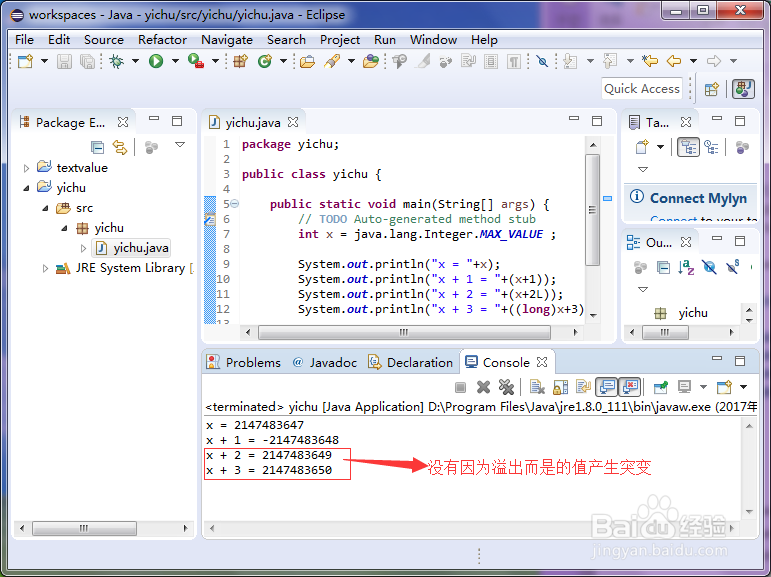Image resolution: width=771 pixels, height=577 pixels.
Task: Click the Search flashlight icon
Action: coord(332,61)
